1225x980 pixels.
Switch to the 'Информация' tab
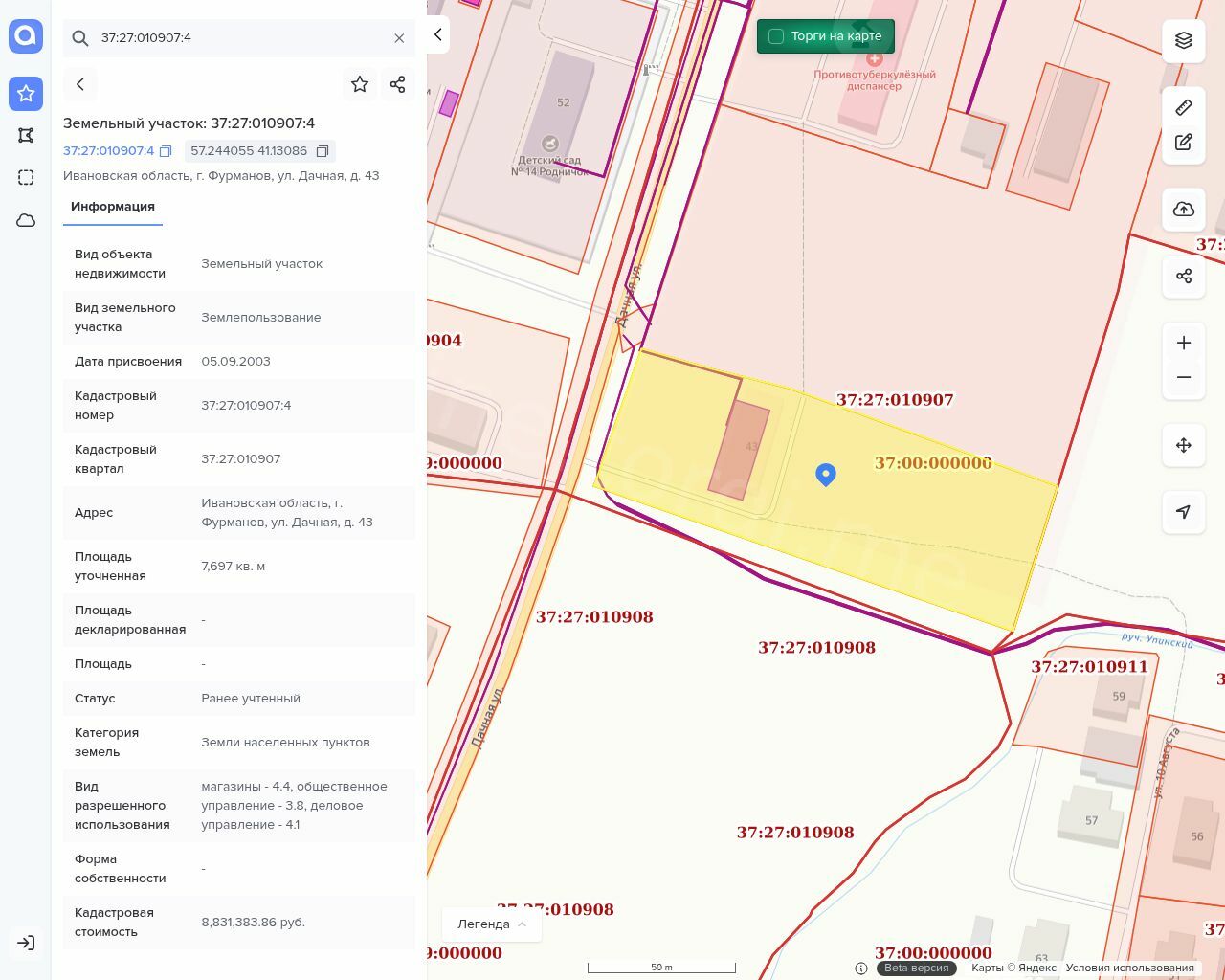point(113,207)
